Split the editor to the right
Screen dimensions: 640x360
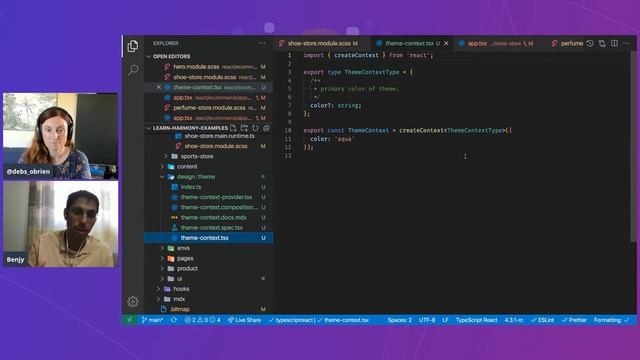614,43
